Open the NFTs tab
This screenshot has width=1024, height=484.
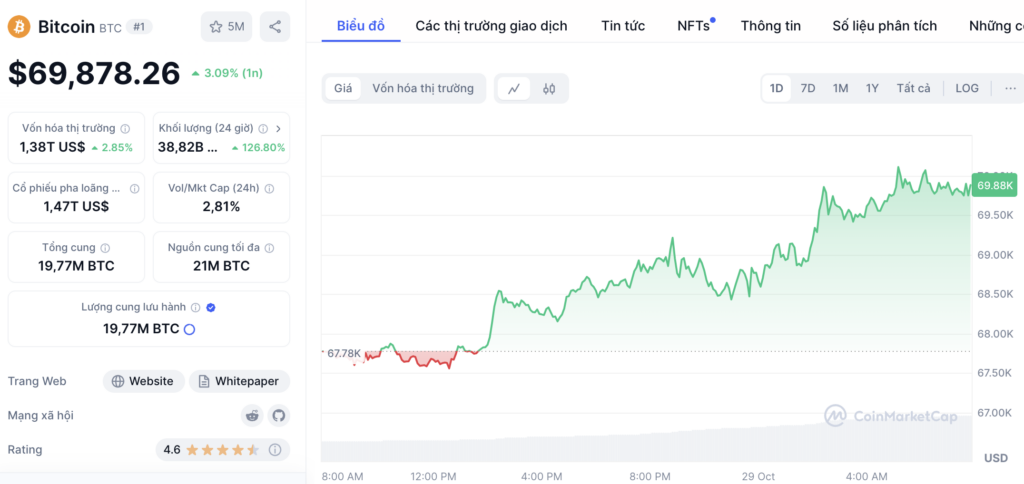point(695,26)
